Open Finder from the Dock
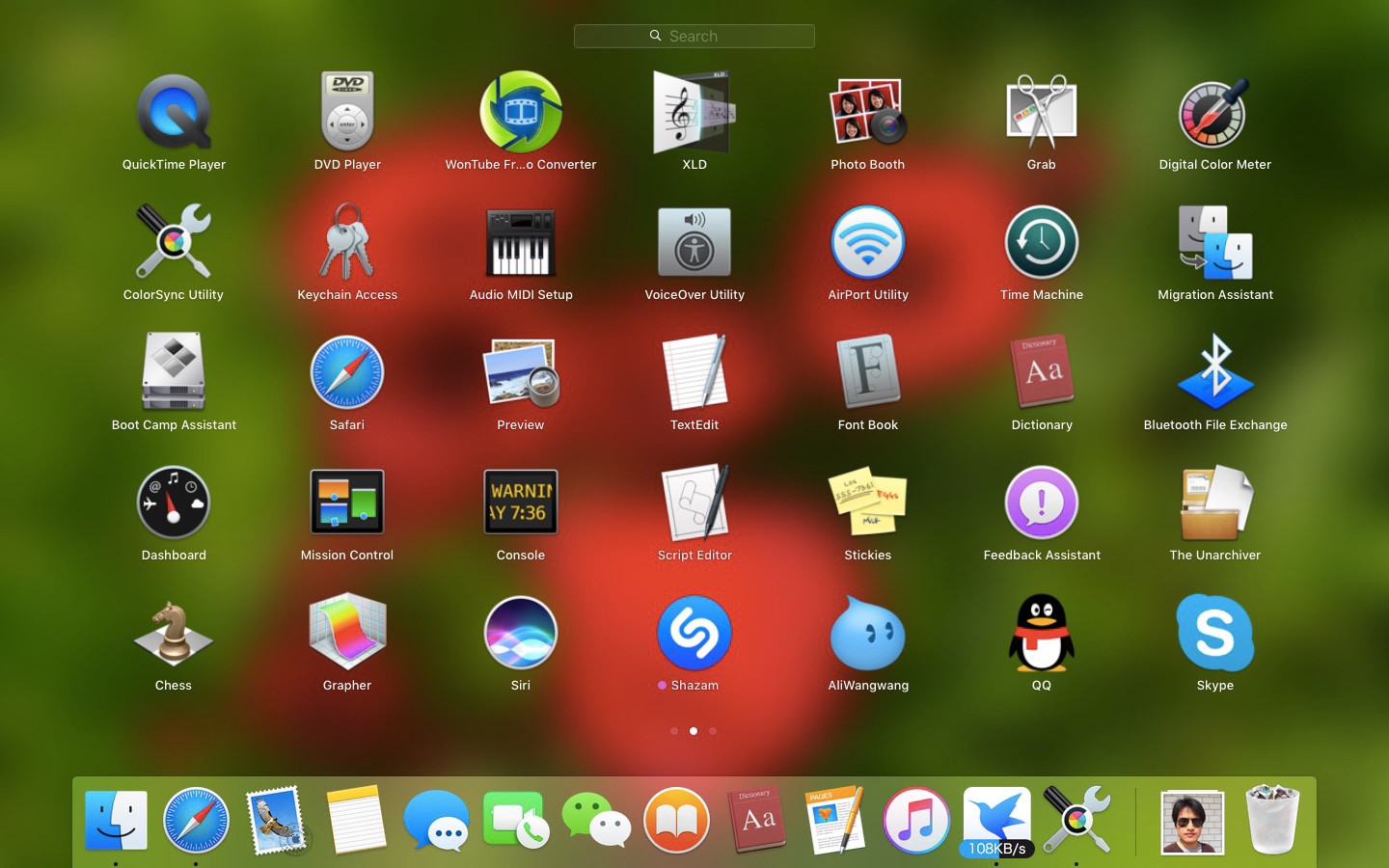 [x=116, y=821]
